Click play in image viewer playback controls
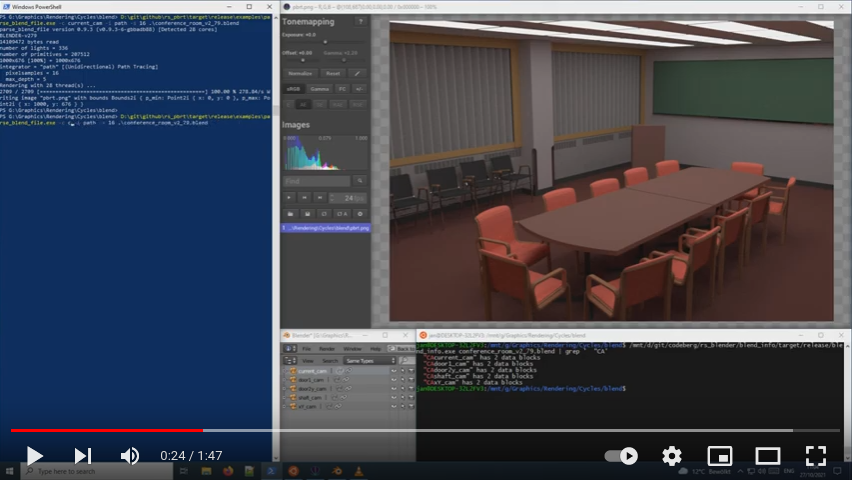The height and width of the screenshot is (480, 852). pyautogui.click(x=289, y=198)
